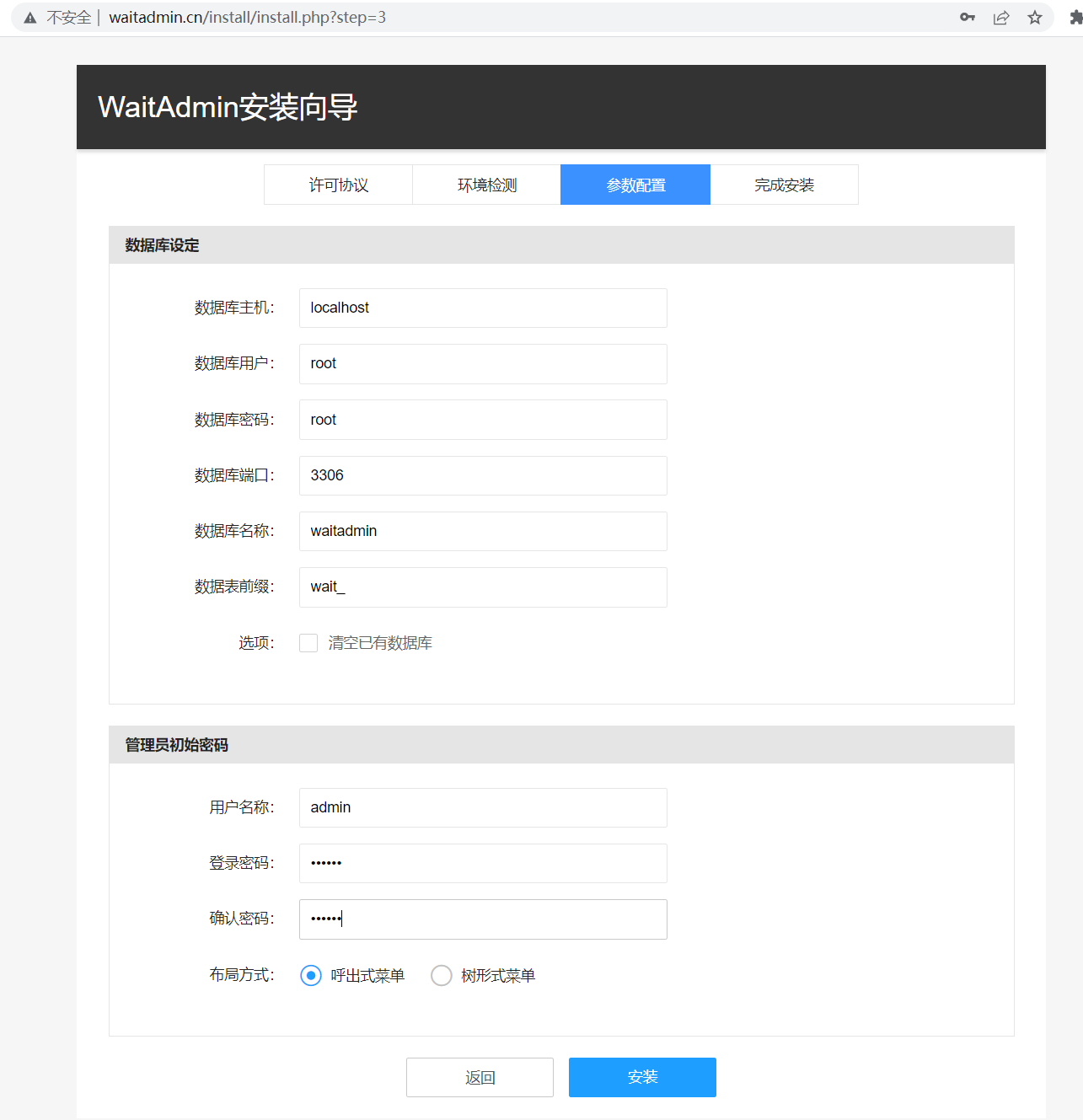Open the browser extensions puzzle icon
Image resolution: width=1083 pixels, height=1120 pixels.
[1075, 18]
